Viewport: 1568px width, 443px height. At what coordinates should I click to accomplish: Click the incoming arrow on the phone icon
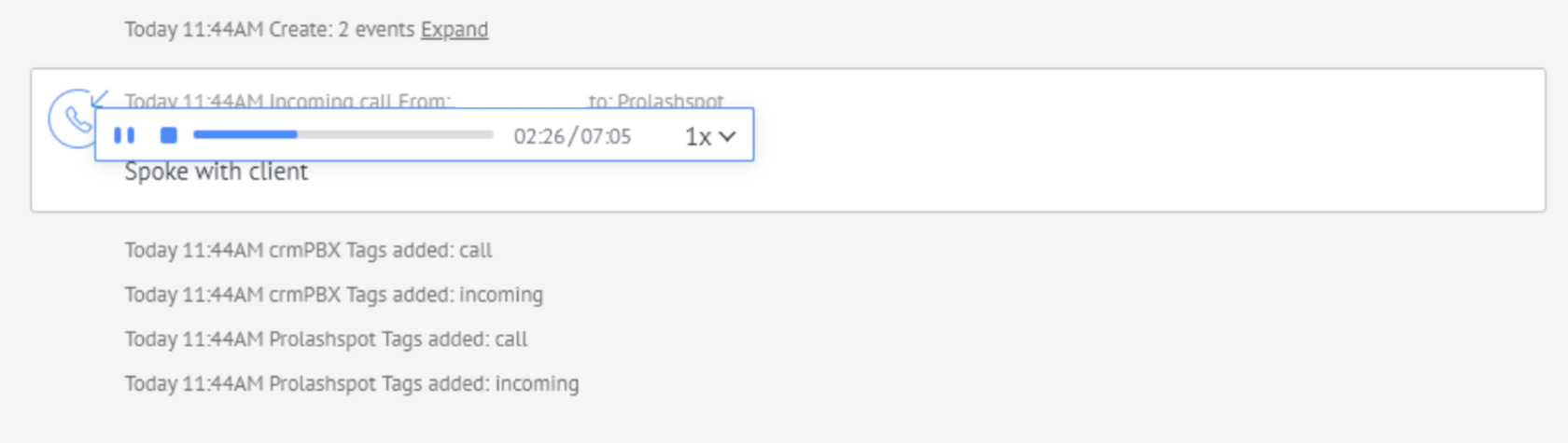pyautogui.click(x=100, y=98)
